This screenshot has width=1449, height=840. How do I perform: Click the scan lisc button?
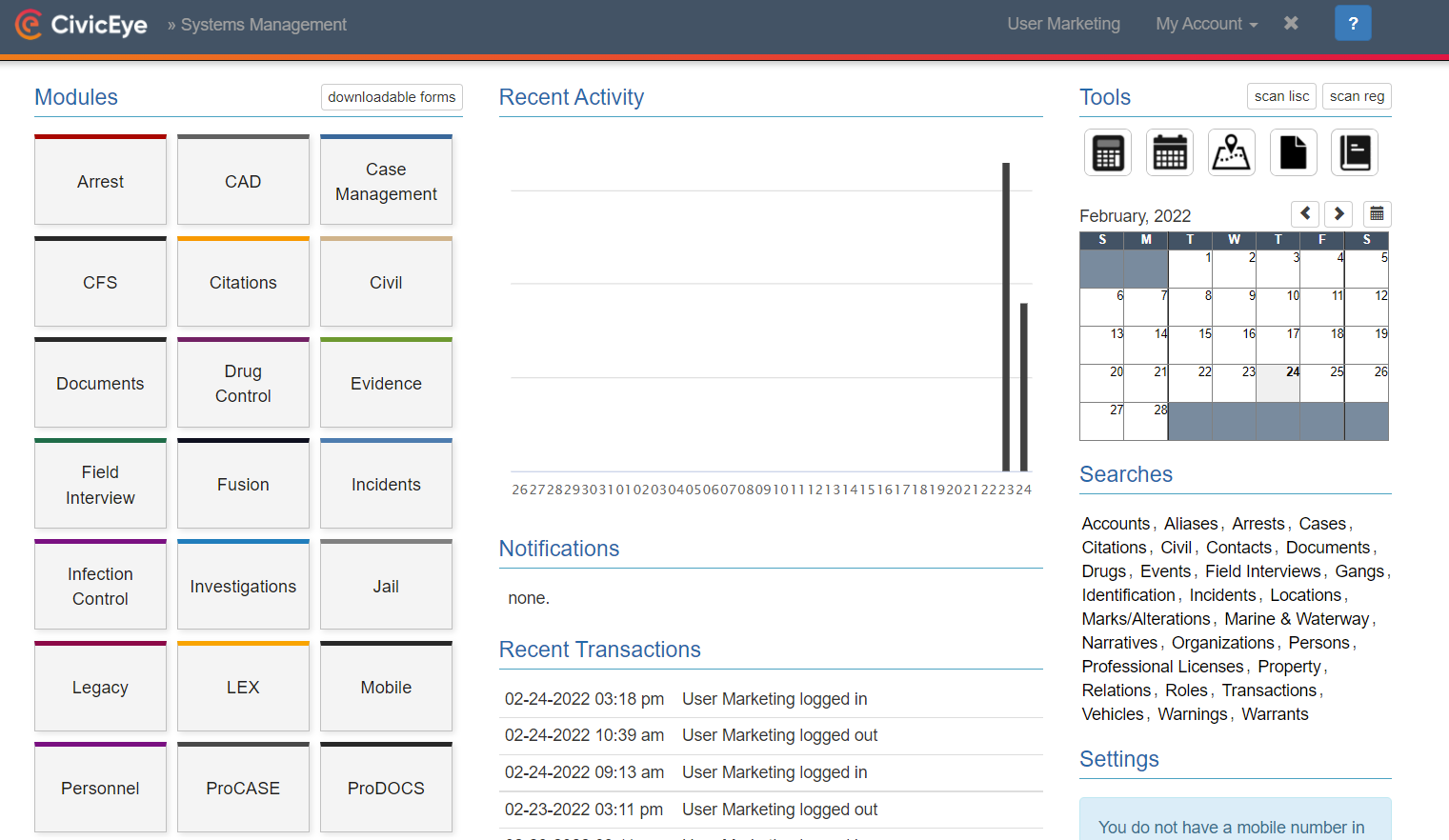point(1281,96)
